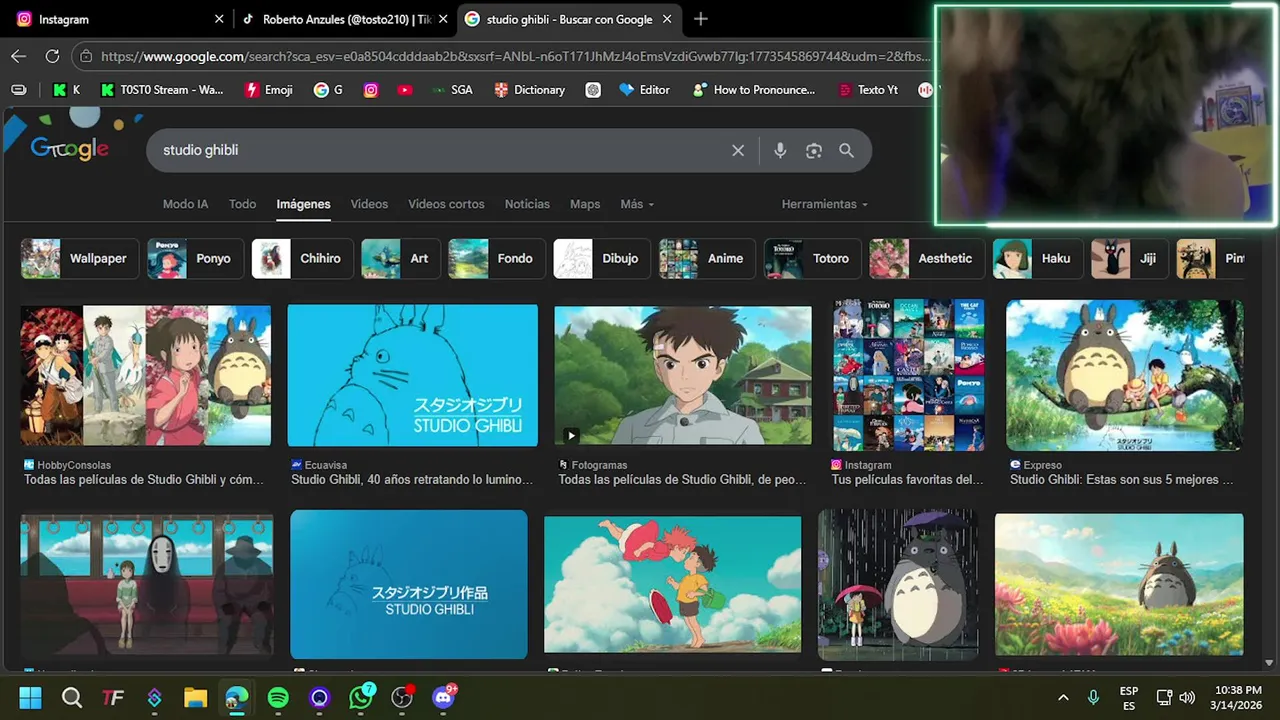Viewport: 1280px width, 720px height.
Task: Filter images by Fondo chip
Action: [496, 258]
